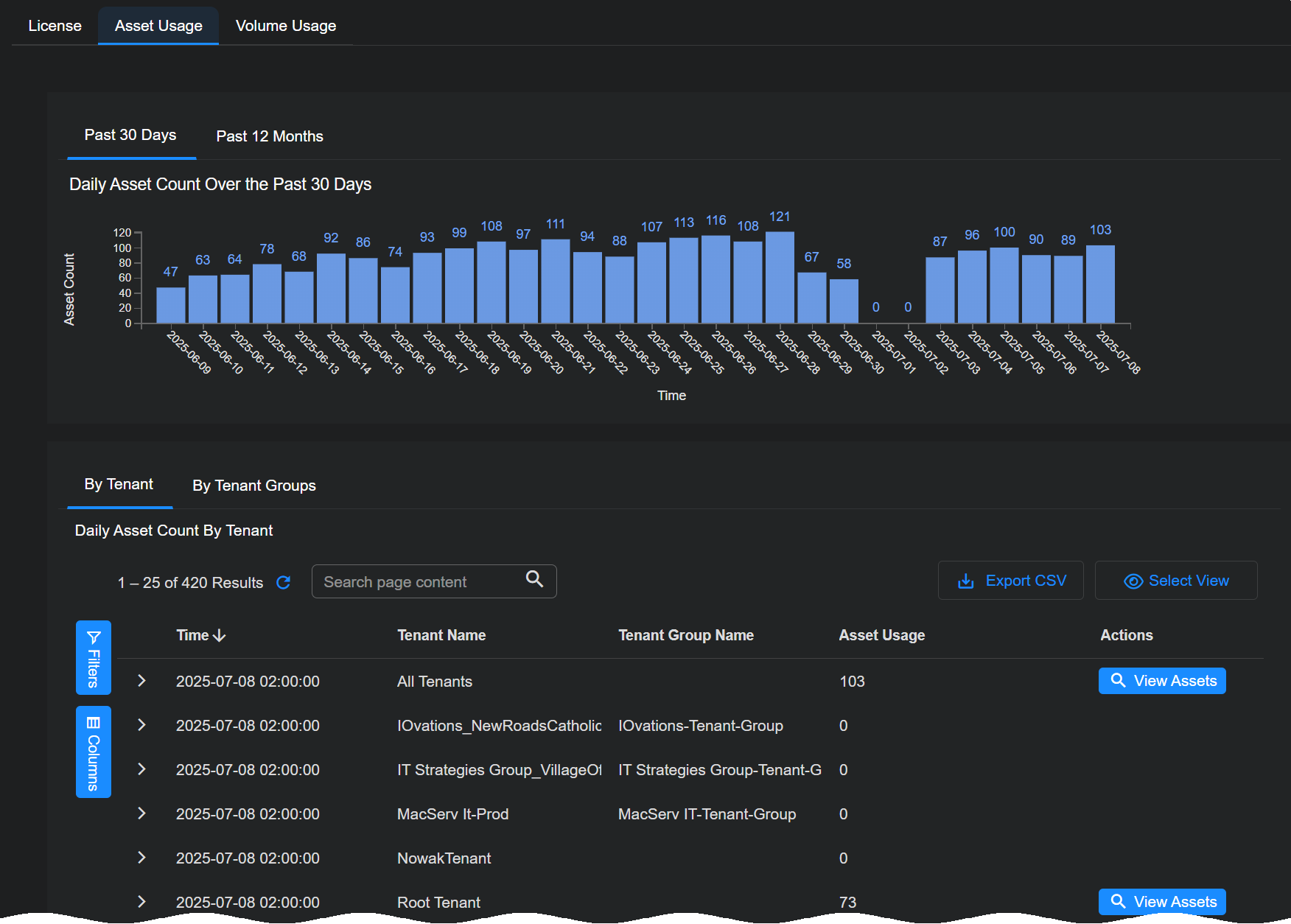Switch to the Volume Usage tab
This screenshot has height=924, width=1291.
[x=286, y=26]
